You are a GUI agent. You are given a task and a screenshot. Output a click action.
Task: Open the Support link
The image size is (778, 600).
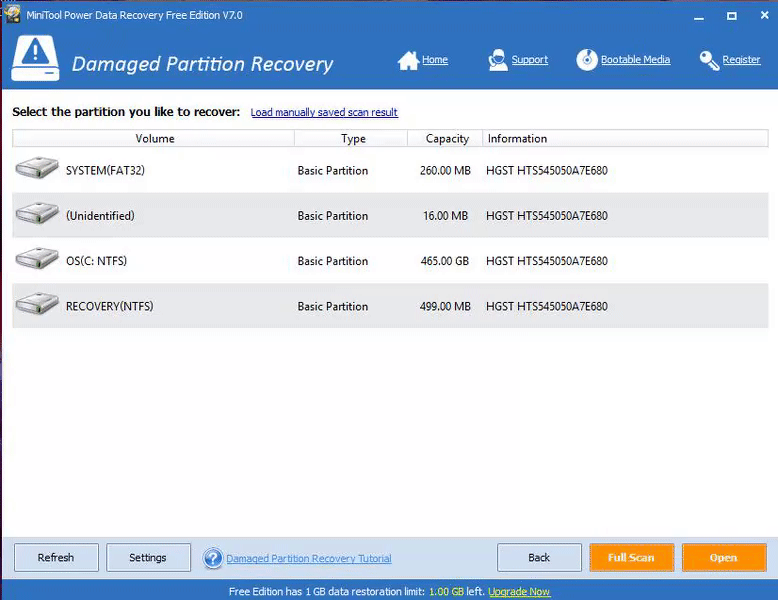[529, 60]
